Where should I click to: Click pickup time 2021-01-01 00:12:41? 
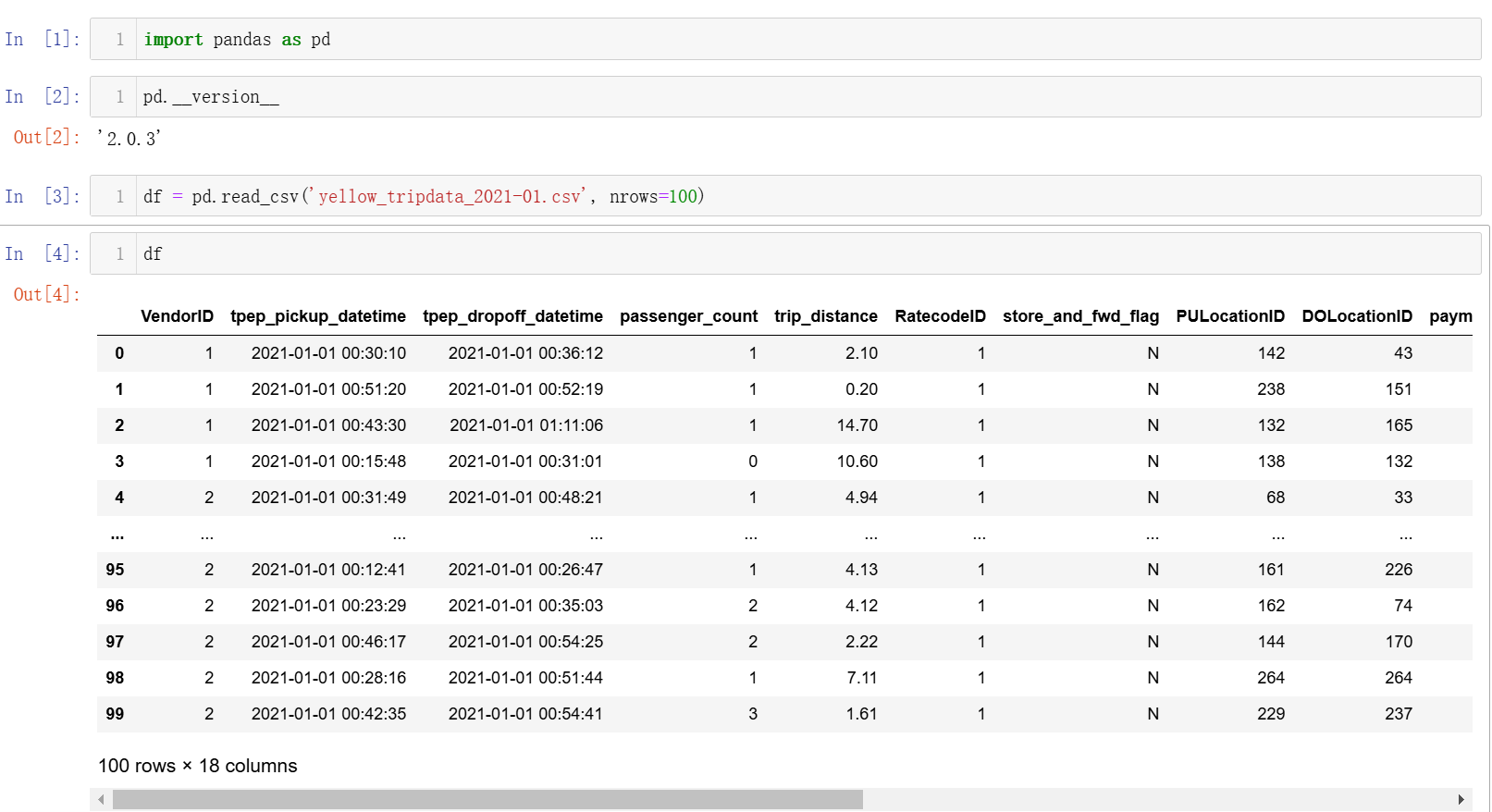point(328,570)
